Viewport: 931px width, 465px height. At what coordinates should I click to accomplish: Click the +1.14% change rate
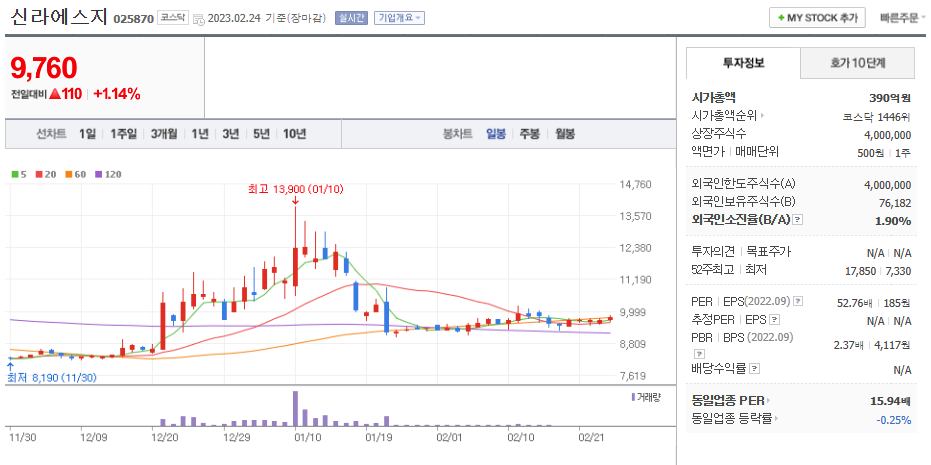click(116, 94)
